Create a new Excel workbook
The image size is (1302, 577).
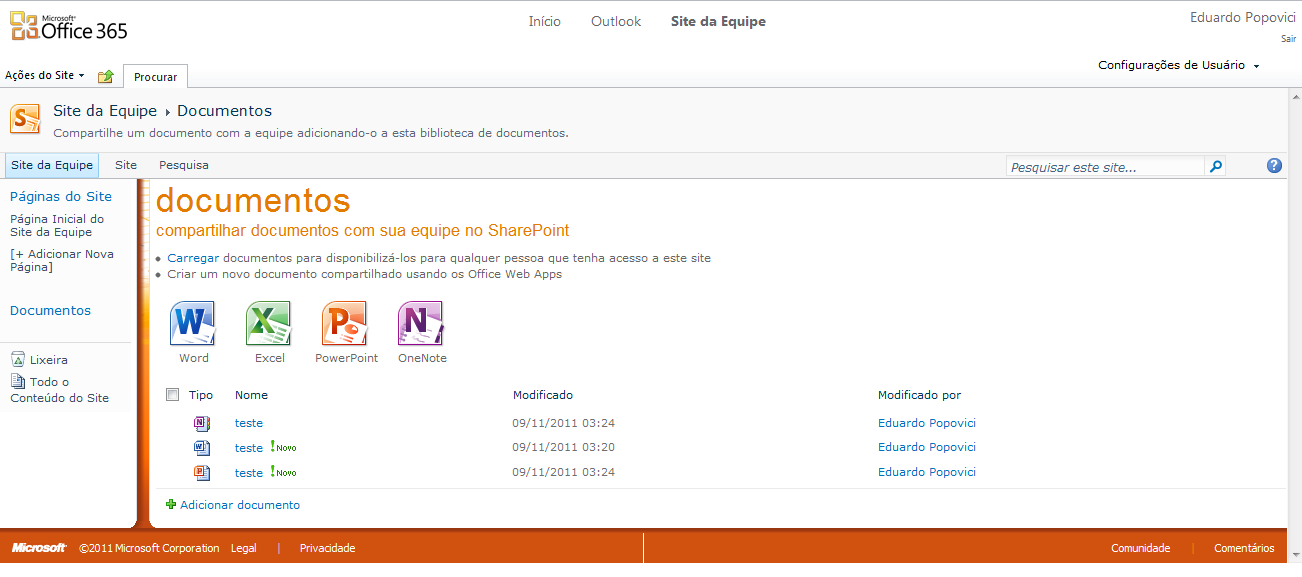[x=269, y=324]
